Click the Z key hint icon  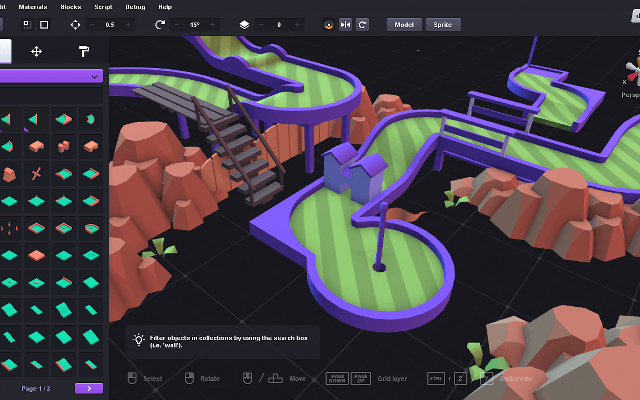[460, 378]
